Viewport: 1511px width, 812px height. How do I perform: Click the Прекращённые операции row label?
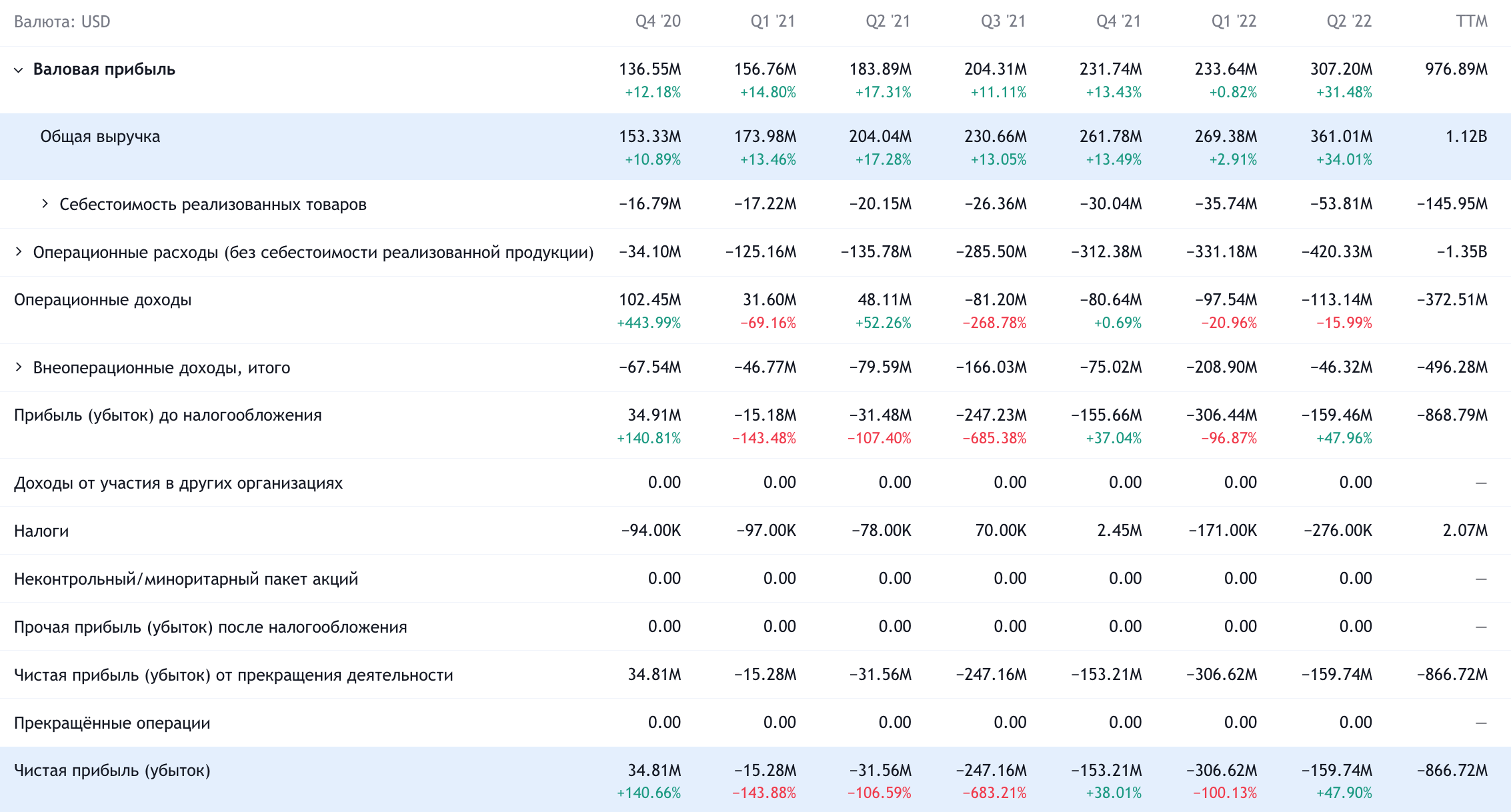(112, 723)
